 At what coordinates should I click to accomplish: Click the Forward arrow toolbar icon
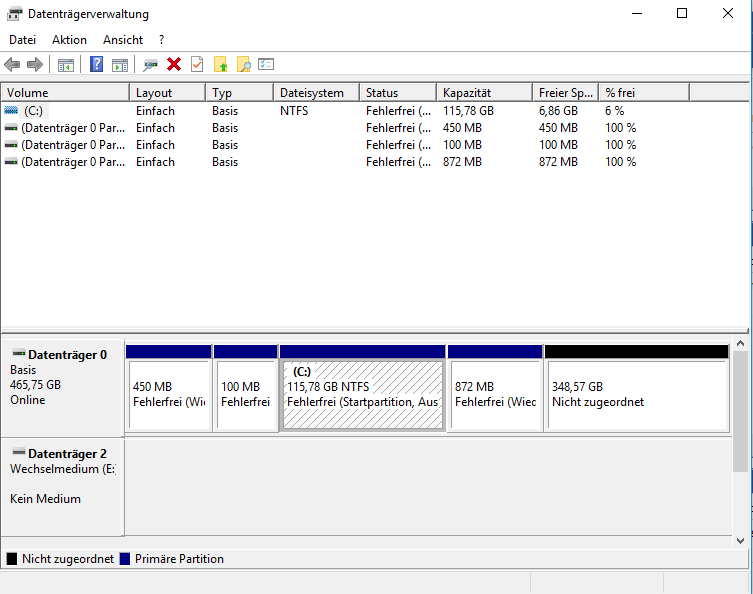tap(35, 64)
